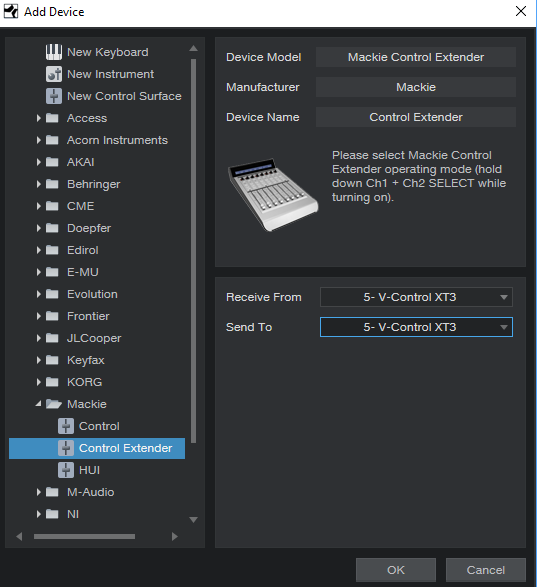Select the HUI device entry

click(90, 470)
